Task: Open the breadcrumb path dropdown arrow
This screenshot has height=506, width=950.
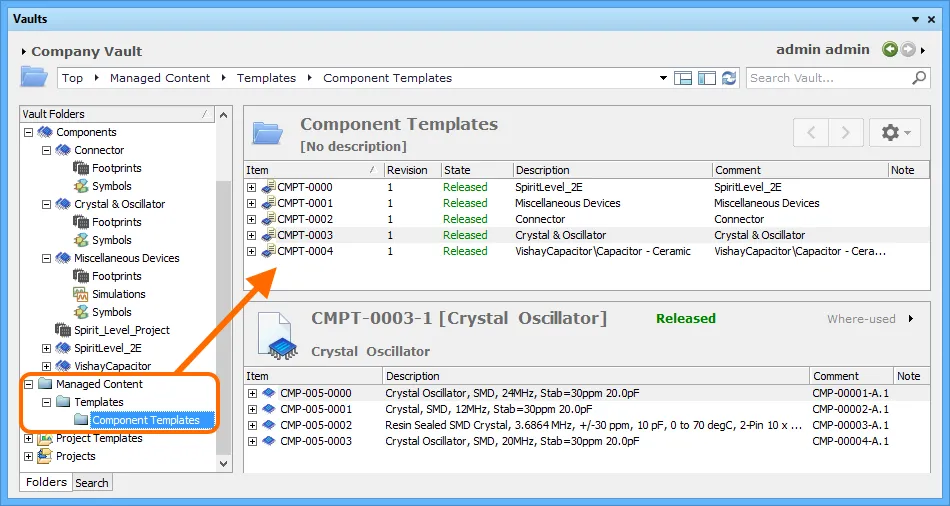Action: click(663, 78)
